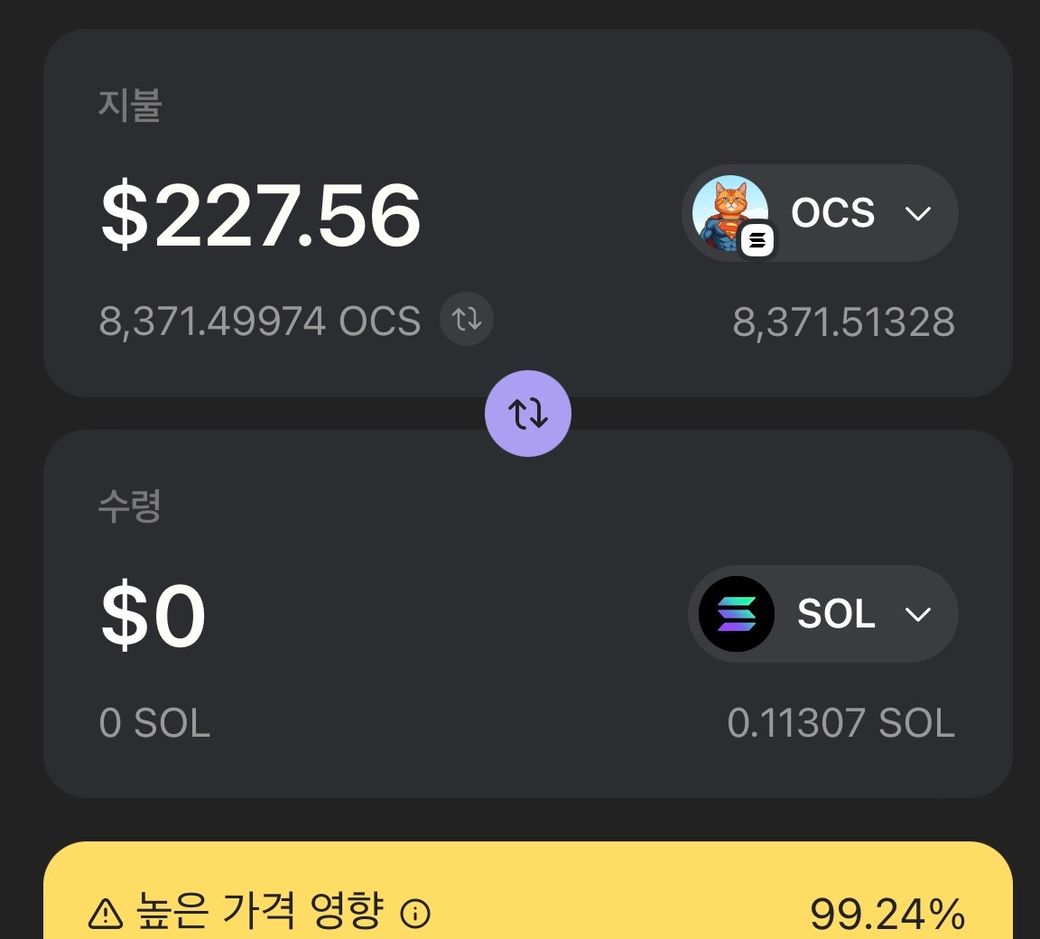Image resolution: width=1040 pixels, height=939 pixels.
Task: Select the 0.11307 SOL balance text
Action: [840, 723]
